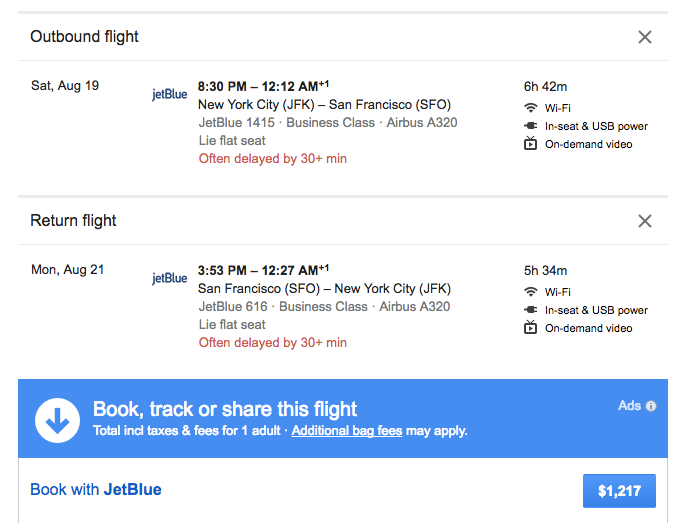This screenshot has width=676, height=523.
Task: Click the outbound flight Wi-Fi icon
Action: pyautogui.click(x=530, y=108)
